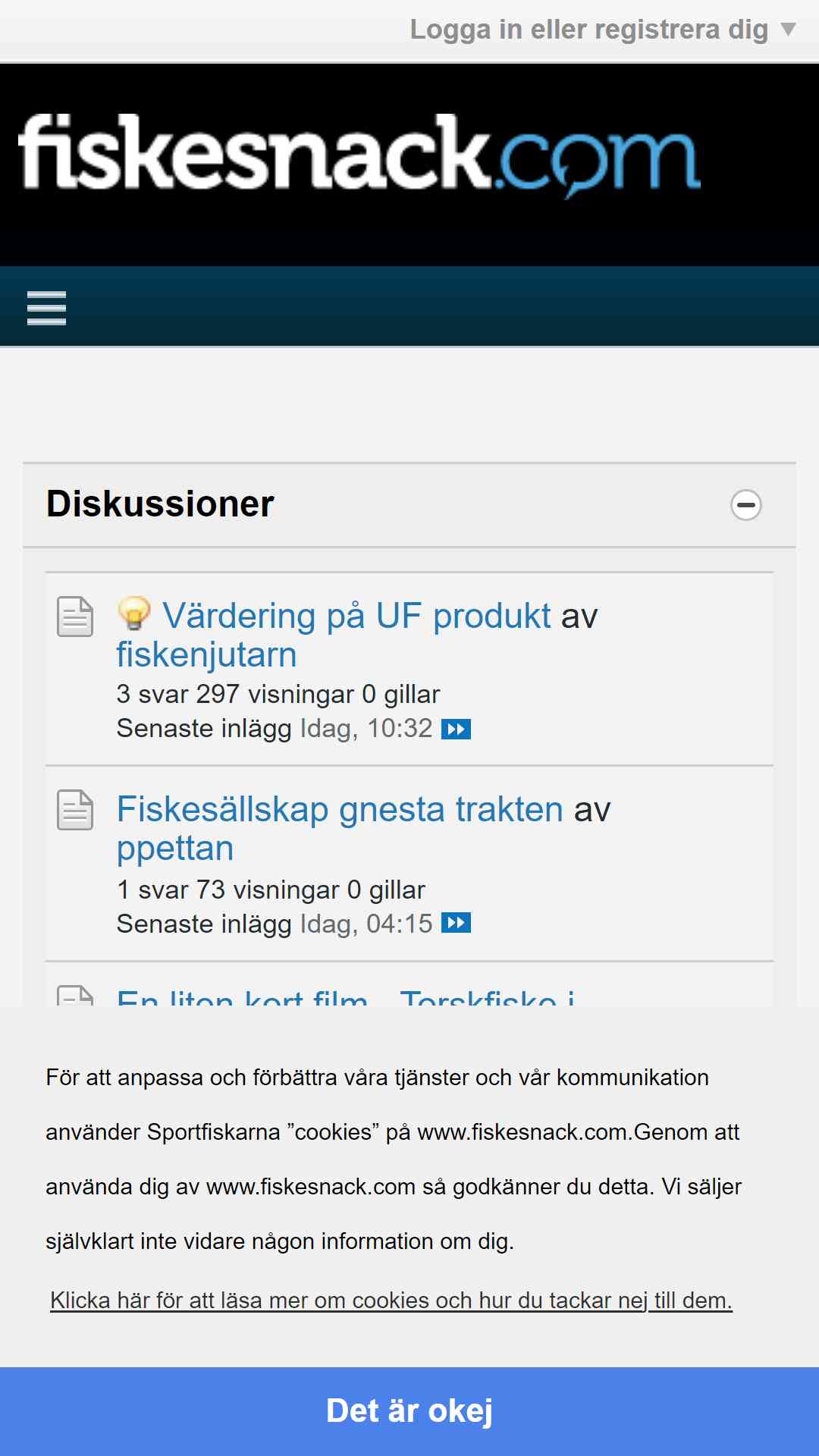Open the thread Värdering på UF produkt
Viewport: 819px width, 1456px height.
click(x=356, y=616)
